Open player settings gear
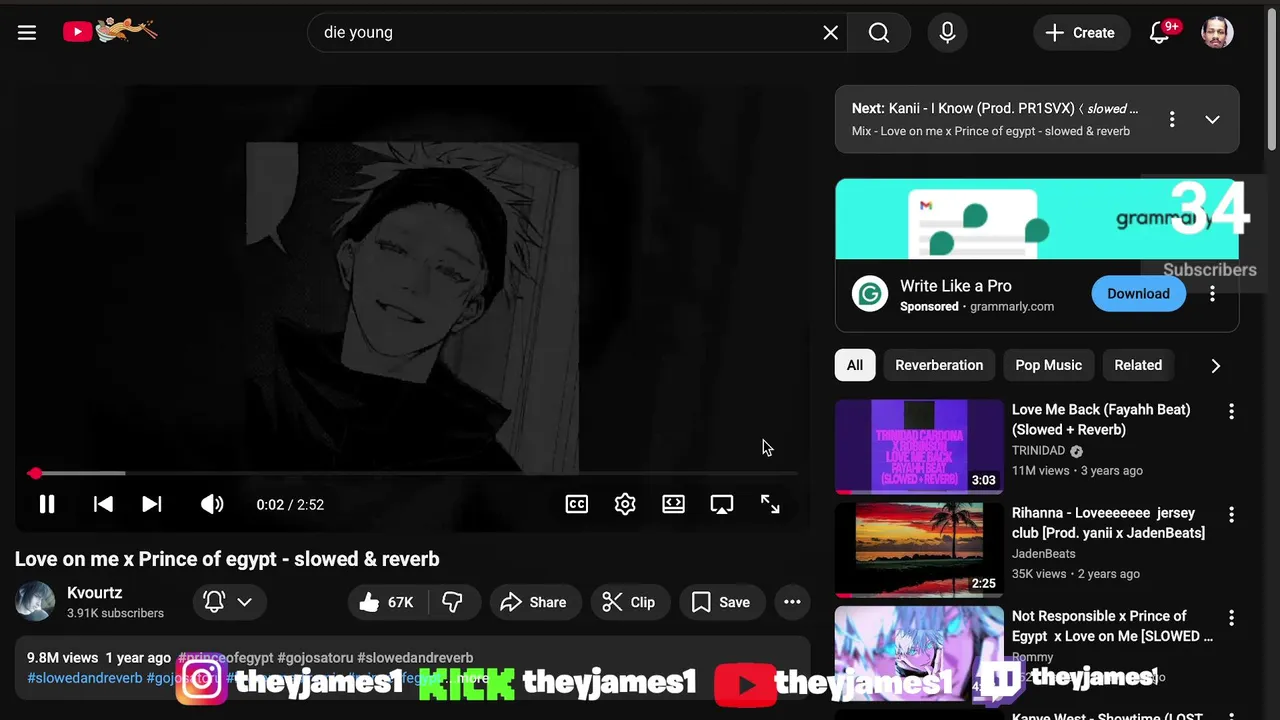 [x=625, y=504]
